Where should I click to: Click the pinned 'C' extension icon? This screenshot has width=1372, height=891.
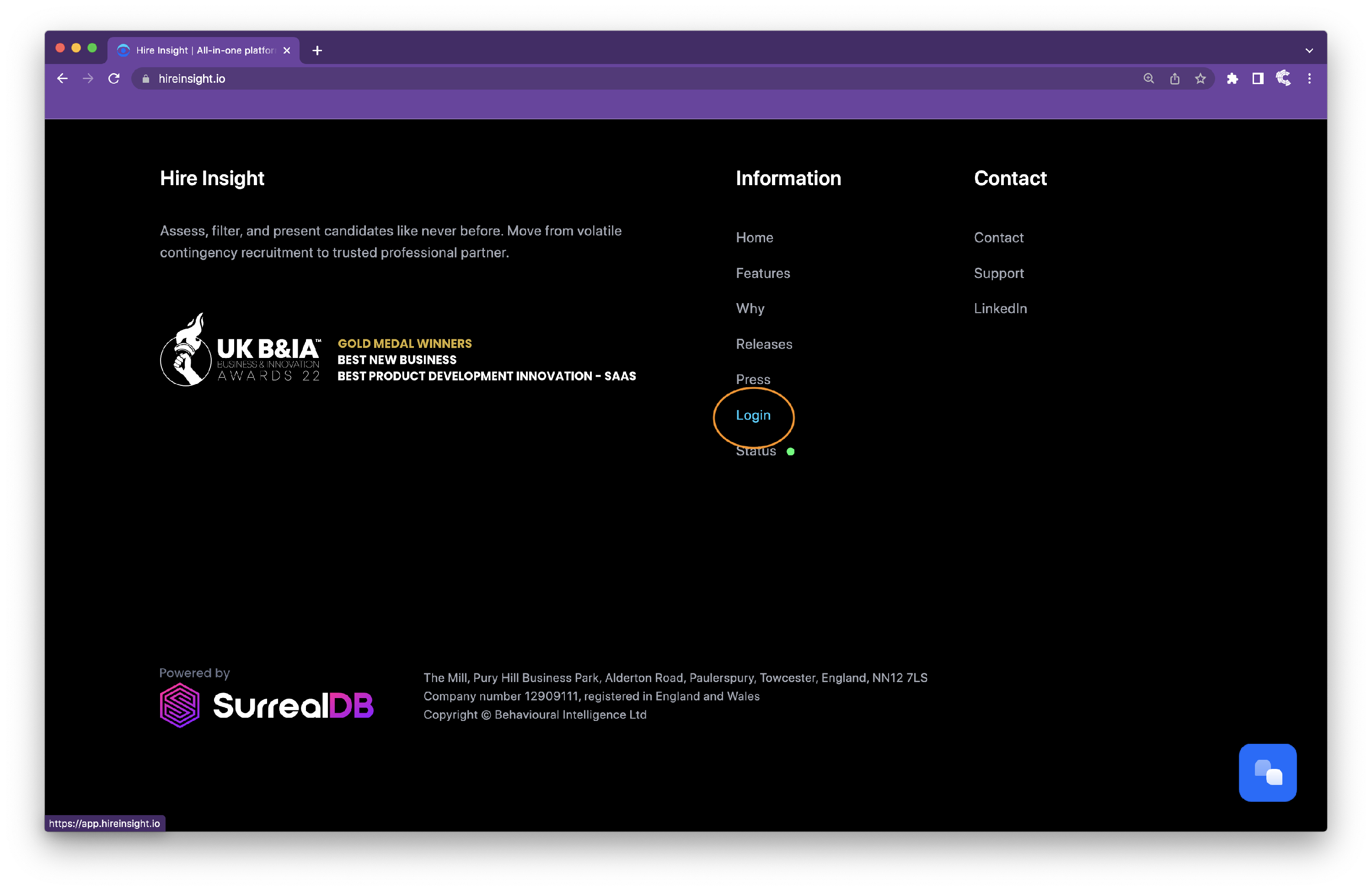pyautogui.click(x=1283, y=78)
